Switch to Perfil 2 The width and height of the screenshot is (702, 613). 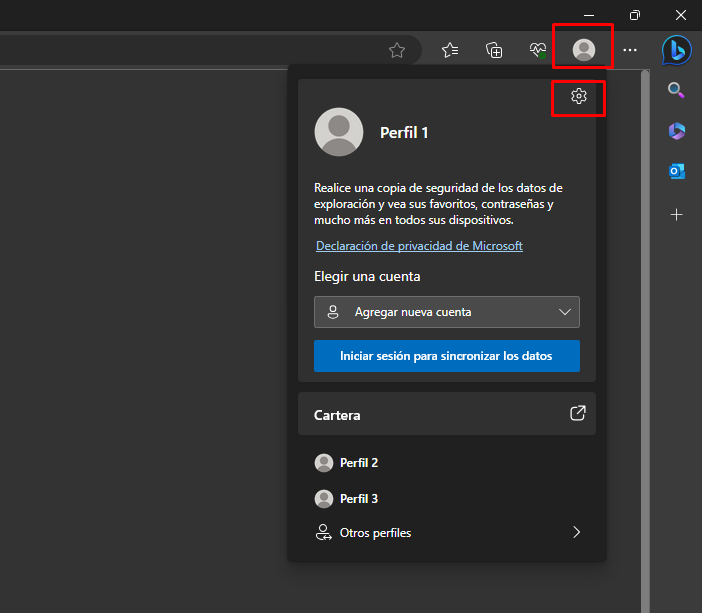(447, 463)
